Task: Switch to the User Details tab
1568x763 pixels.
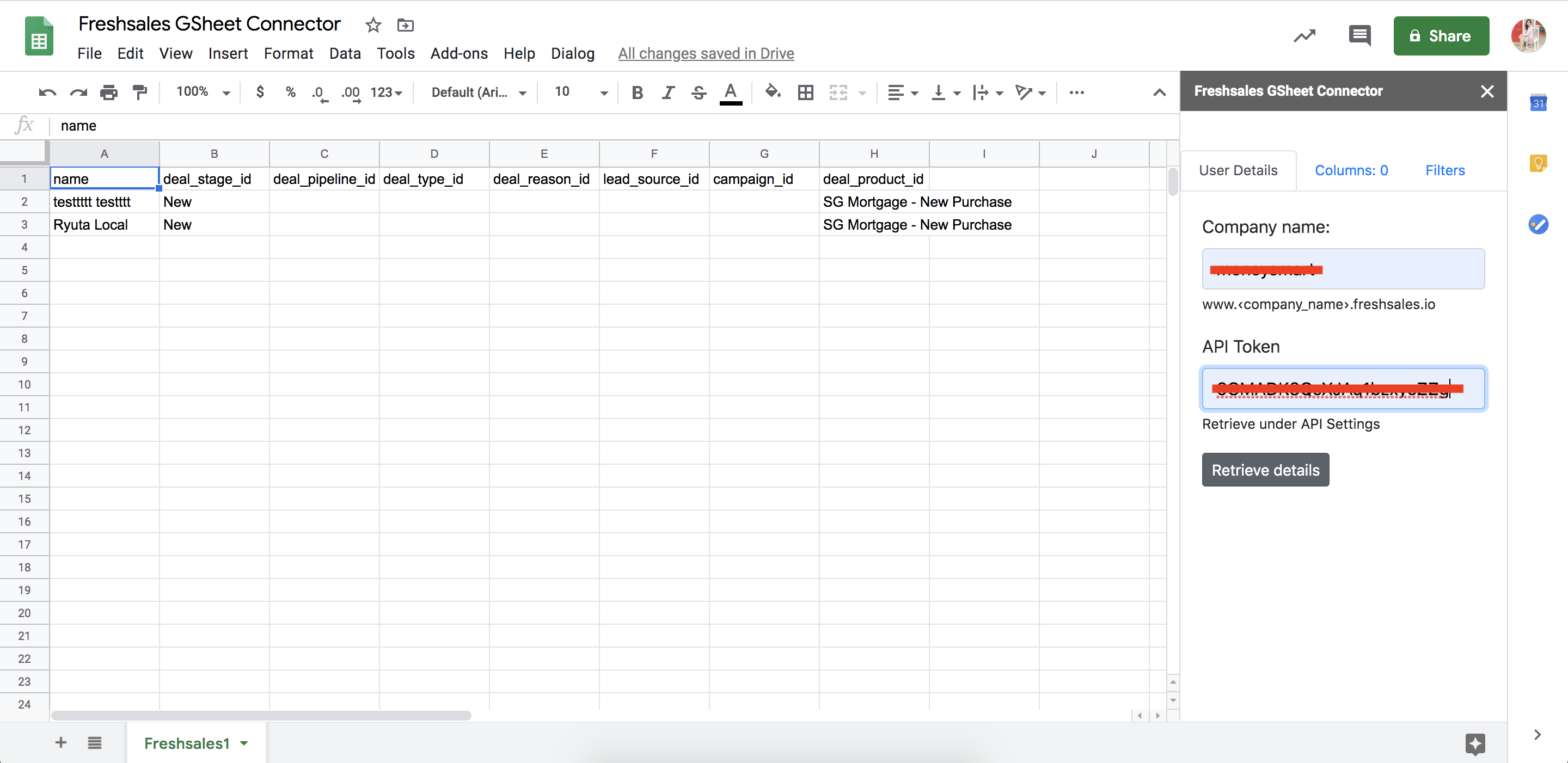Action: 1238,170
